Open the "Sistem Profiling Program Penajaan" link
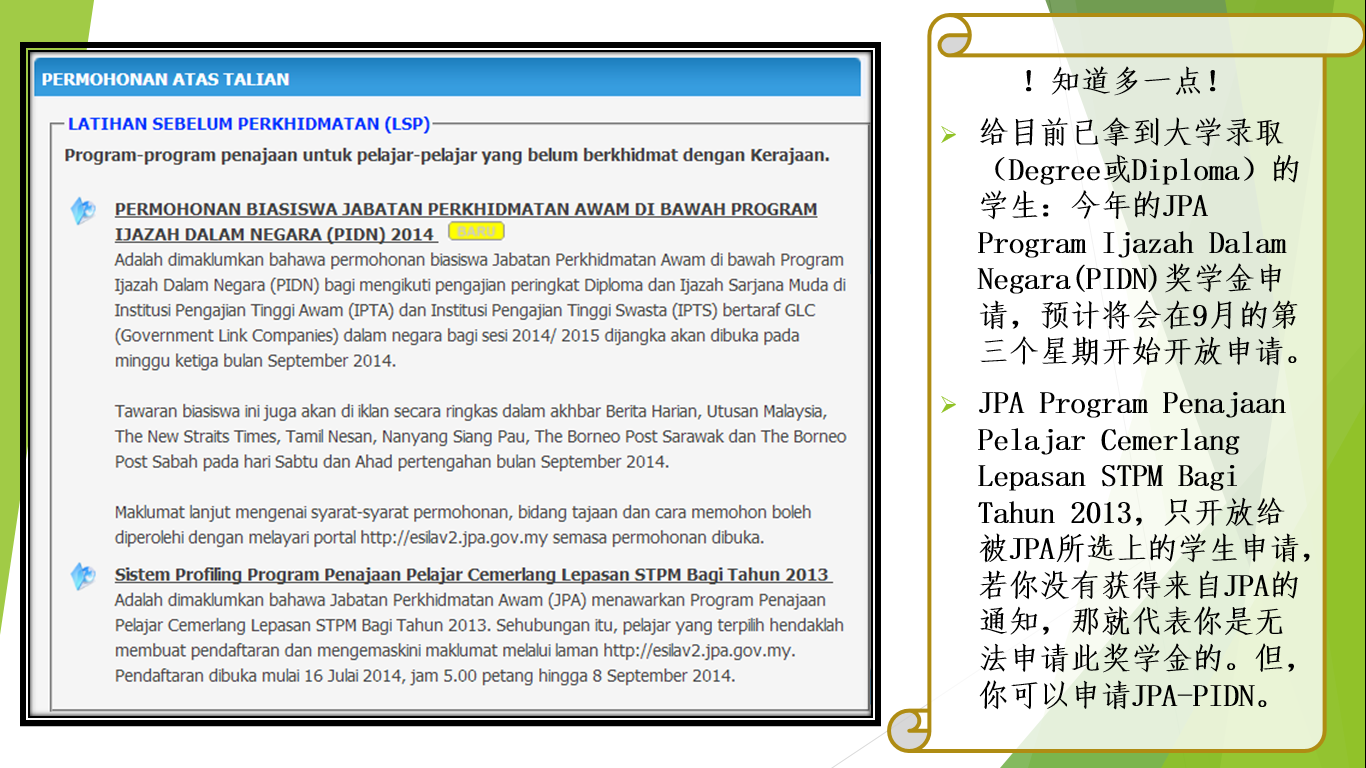The width and height of the screenshot is (1366, 768). 473,574
